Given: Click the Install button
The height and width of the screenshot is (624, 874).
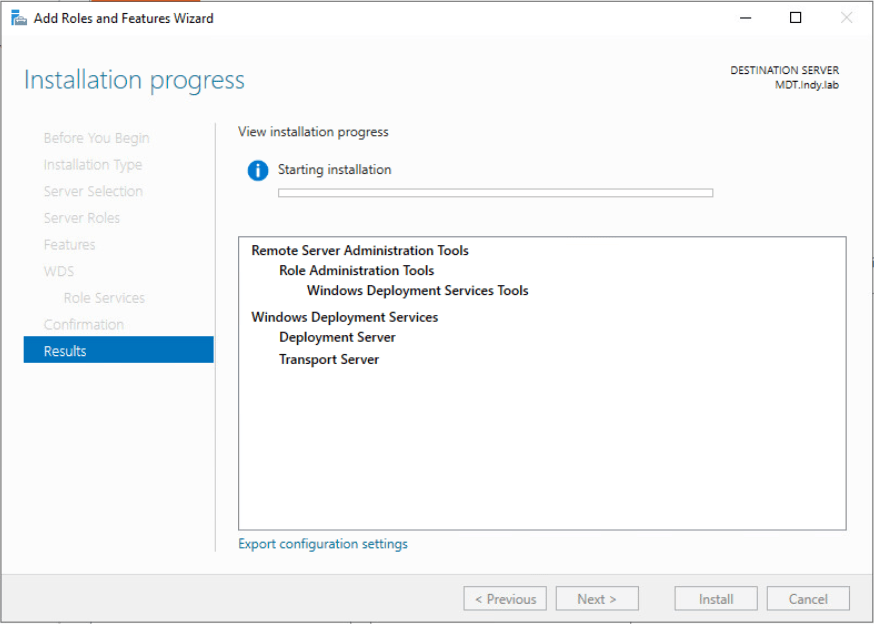Looking at the screenshot, I should pos(716,599).
